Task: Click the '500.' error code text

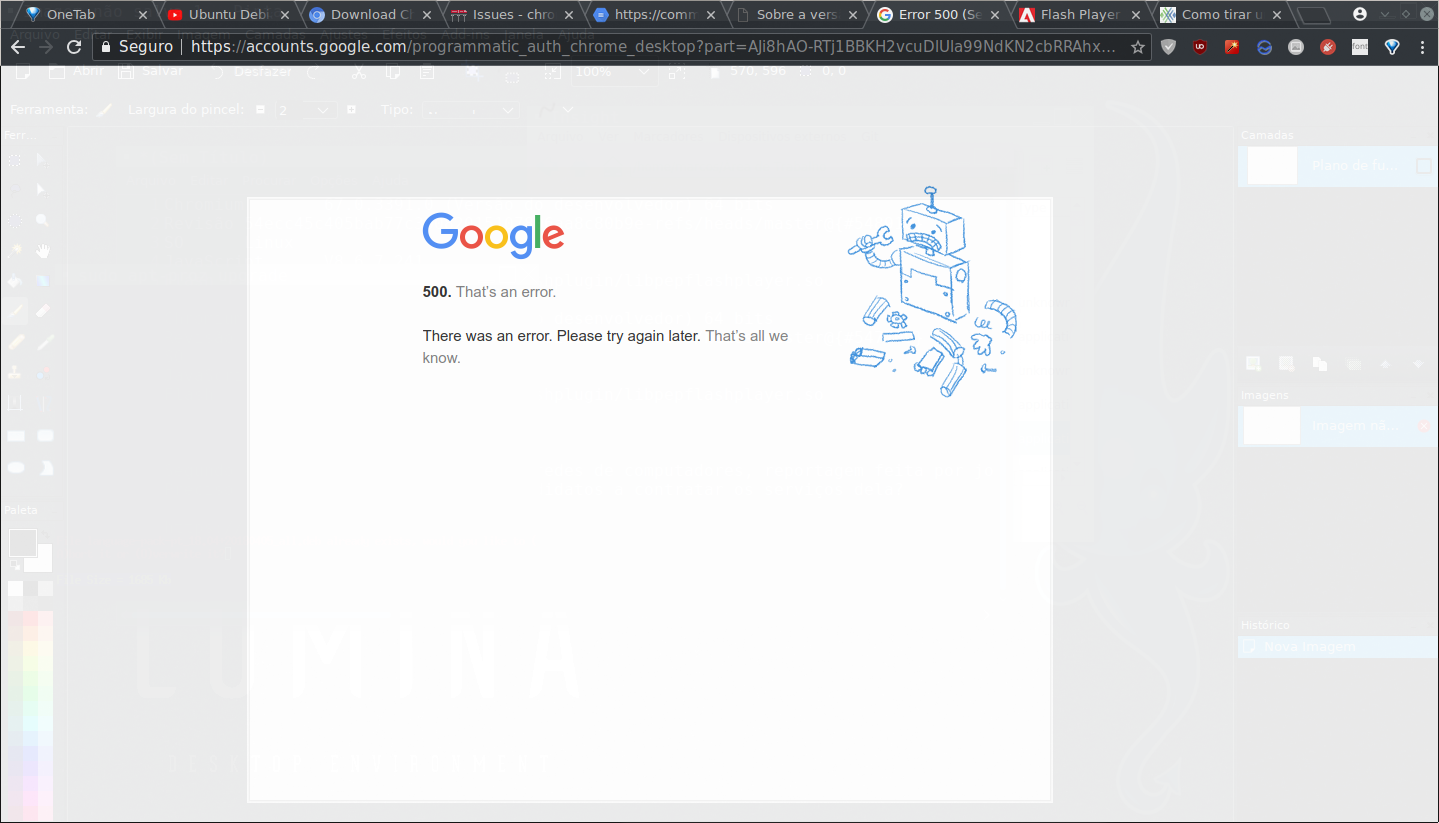Action: pyautogui.click(x=437, y=292)
